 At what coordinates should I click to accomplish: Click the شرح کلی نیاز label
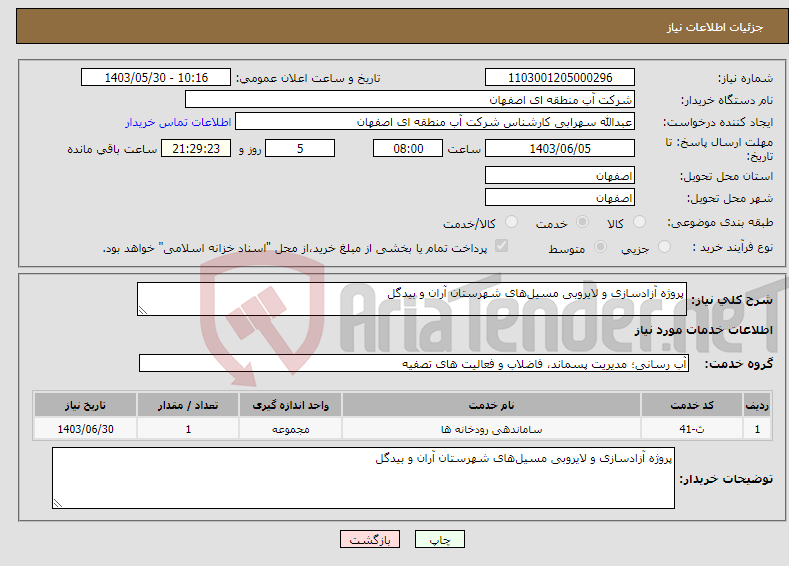coord(732,300)
